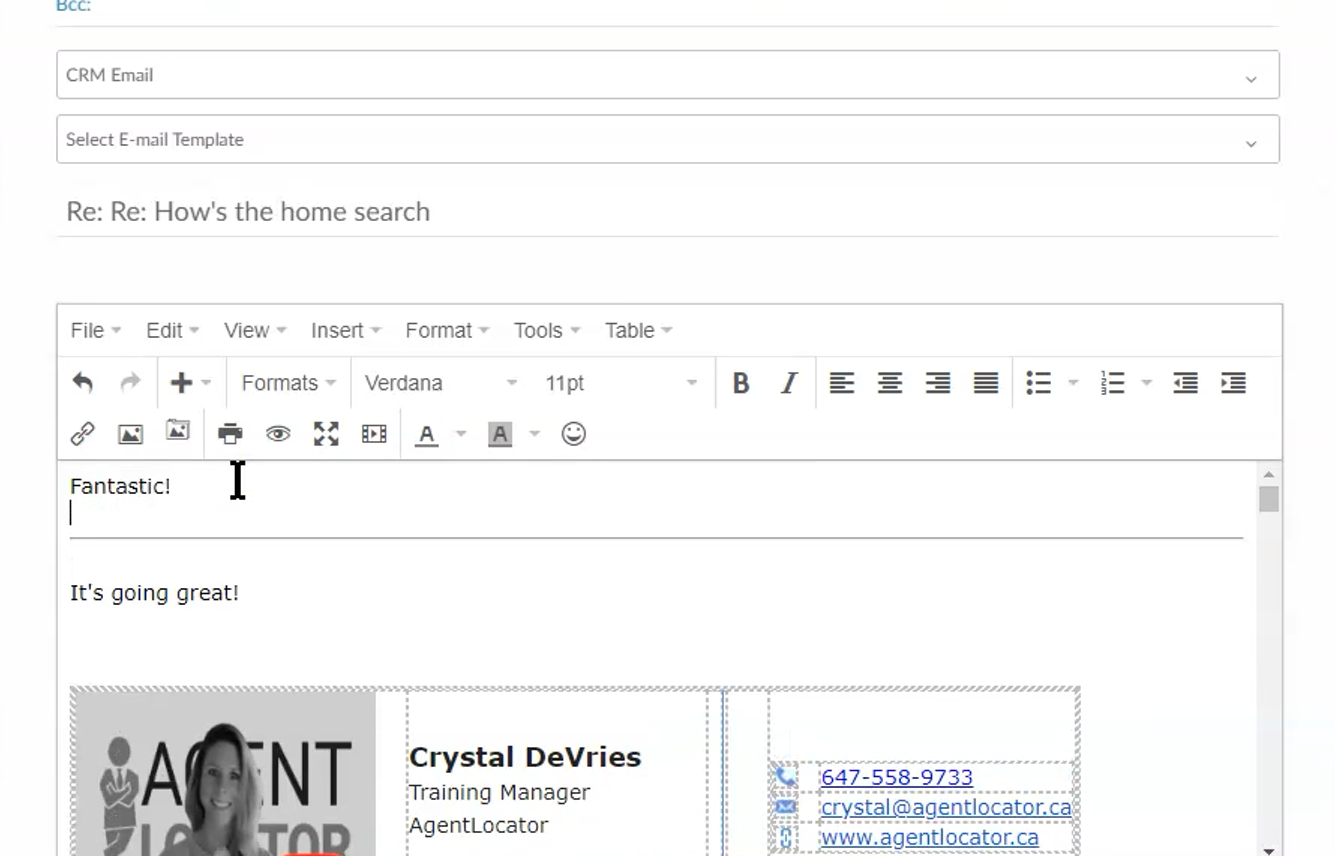Apply text color
This screenshot has height=856, width=1335.
[427, 434]
